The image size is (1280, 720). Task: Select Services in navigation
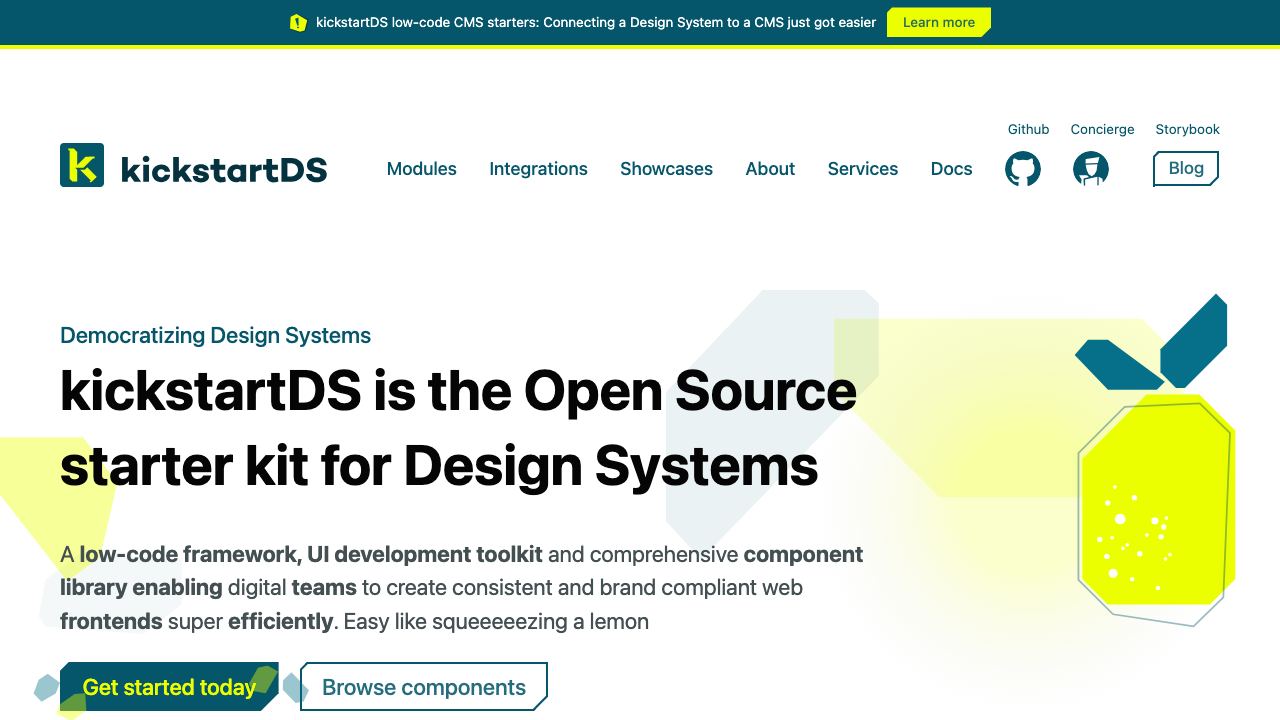click(863, 169)
